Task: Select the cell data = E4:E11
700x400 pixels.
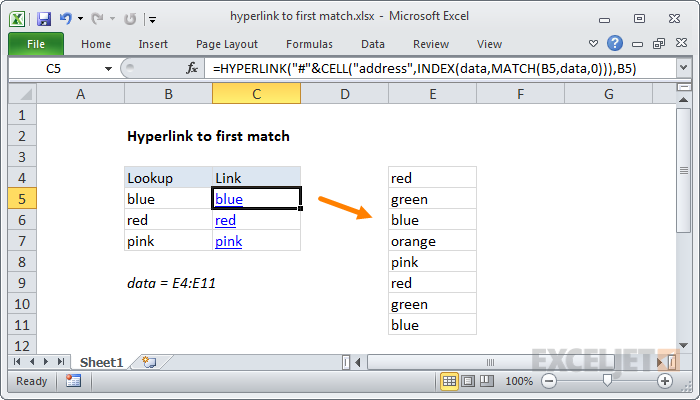Action: pyautogui.click(x=171, y=283)
